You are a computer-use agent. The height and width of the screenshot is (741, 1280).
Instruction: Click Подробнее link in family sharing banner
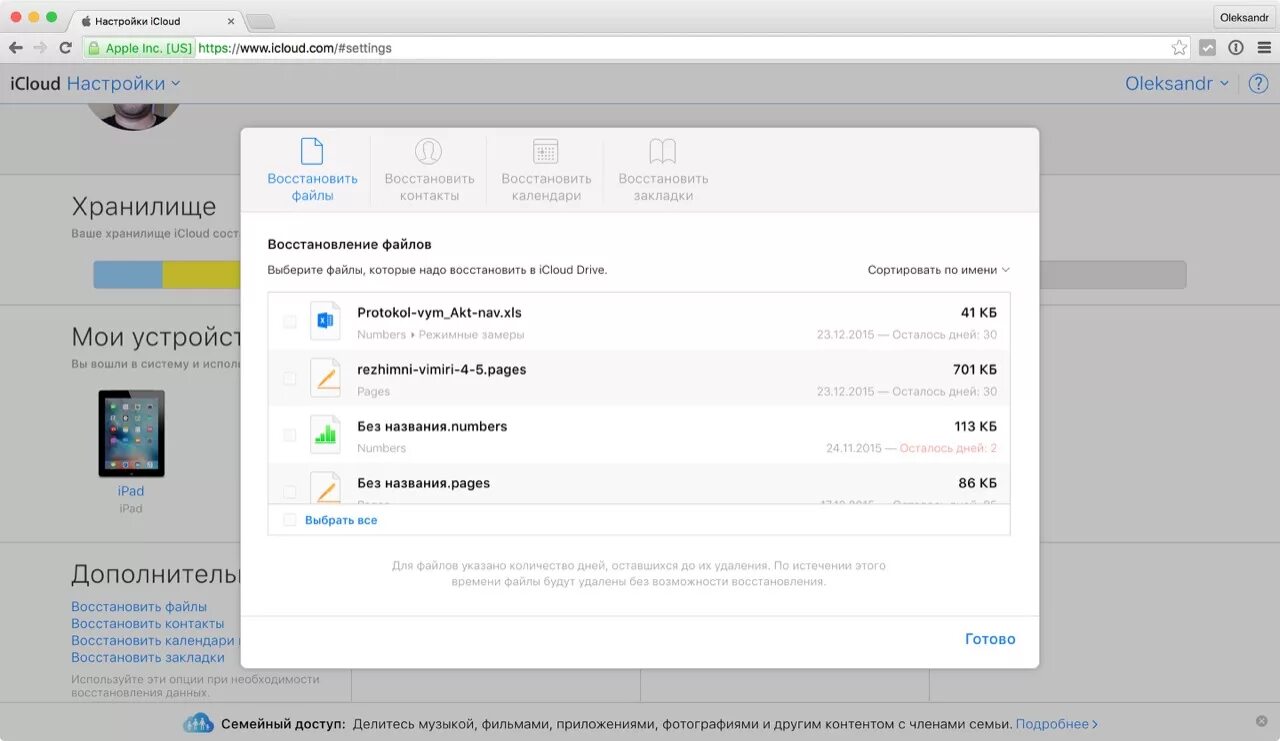[x=1057, y=723]
